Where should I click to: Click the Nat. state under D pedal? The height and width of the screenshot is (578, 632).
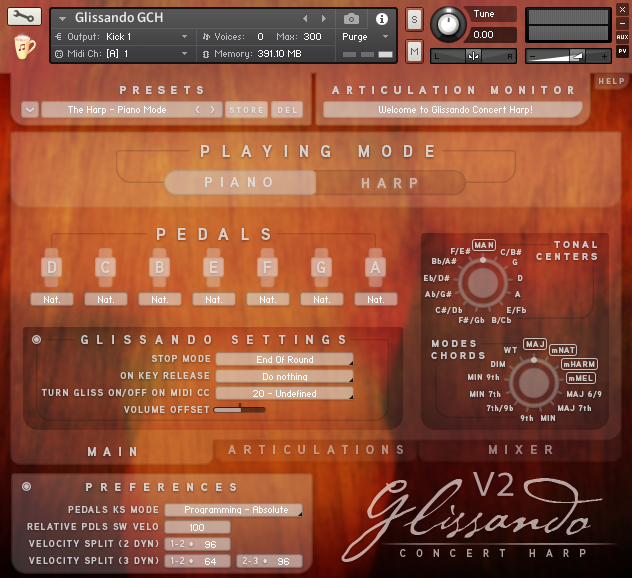pos(52,299)
